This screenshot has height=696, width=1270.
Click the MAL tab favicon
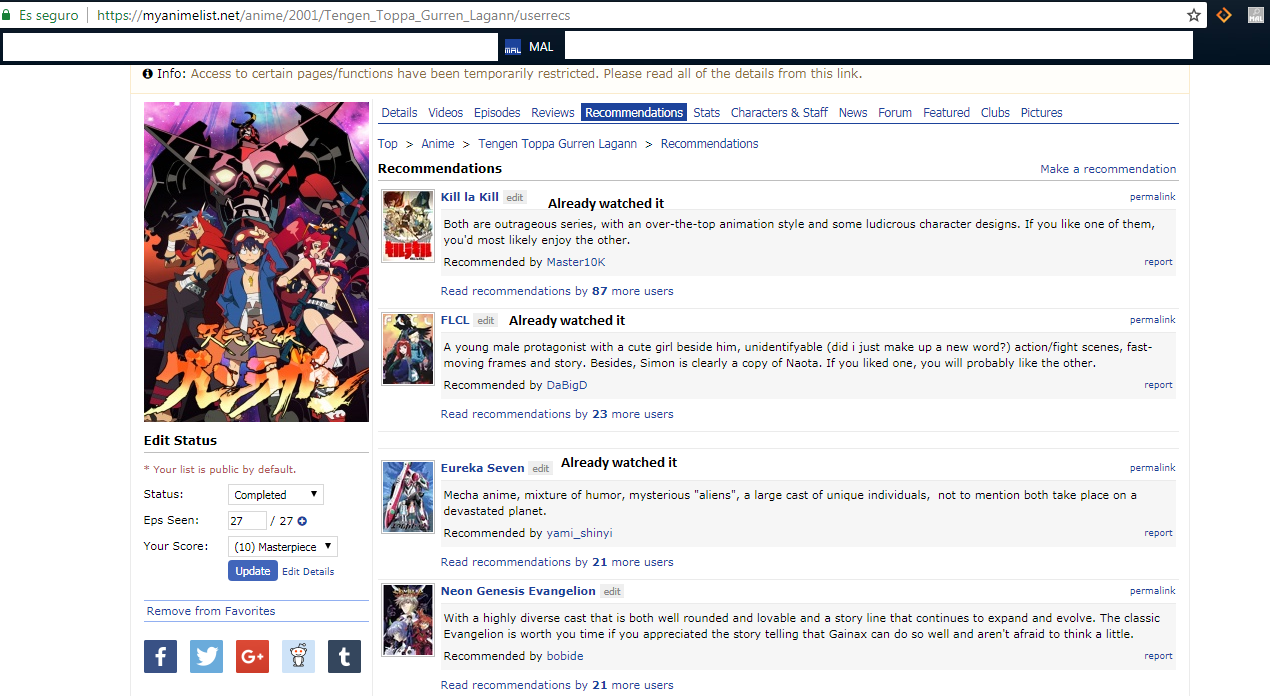click(x=513, y=47)
